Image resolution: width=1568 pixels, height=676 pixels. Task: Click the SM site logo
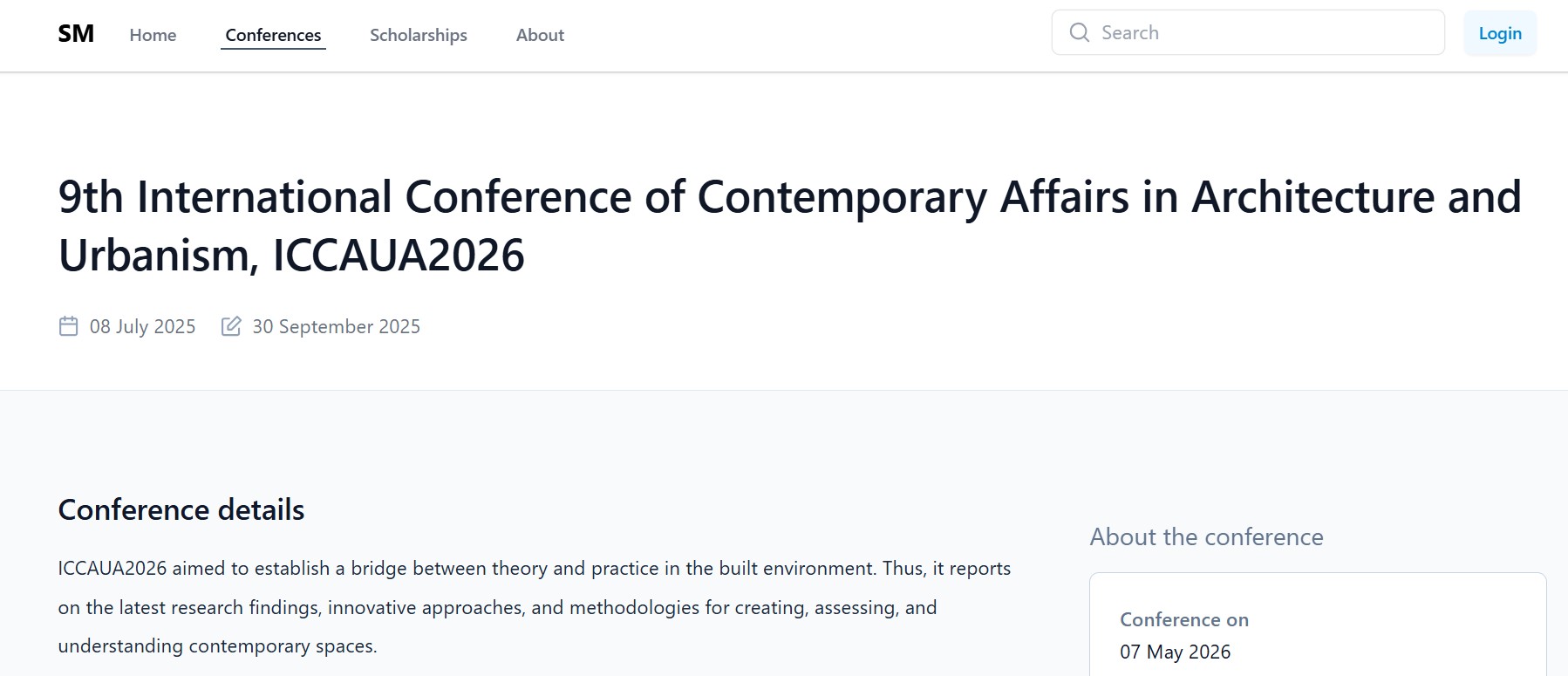(x=76, y=34)
